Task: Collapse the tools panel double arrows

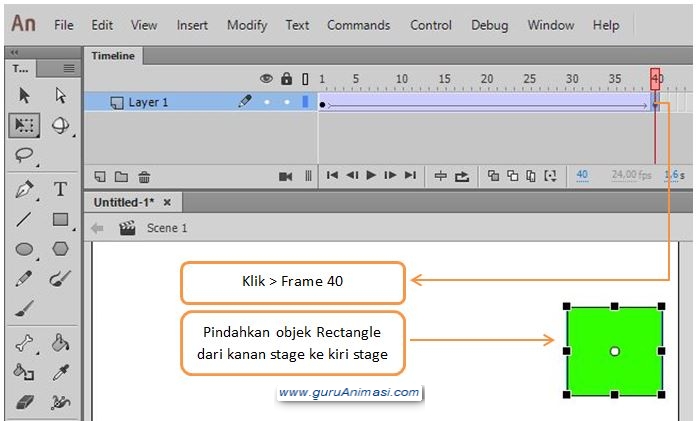Action: coord(15,53)
